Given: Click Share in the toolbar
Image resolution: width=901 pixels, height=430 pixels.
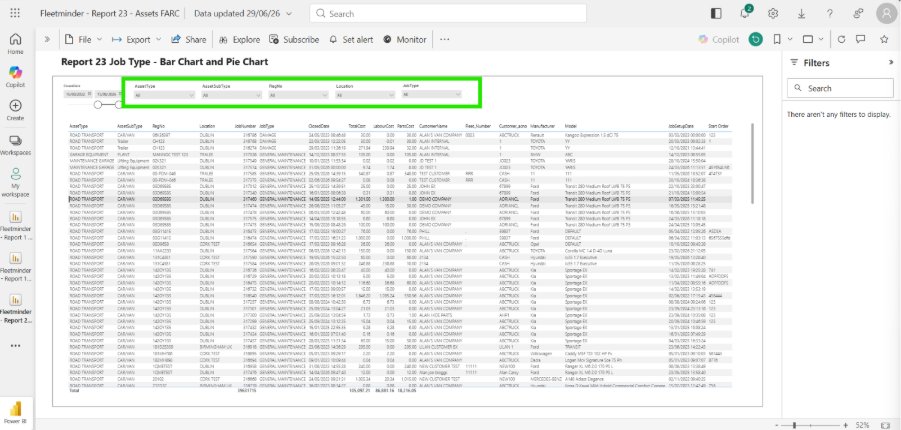Looking at the screenshot, I should coord(188,40).
